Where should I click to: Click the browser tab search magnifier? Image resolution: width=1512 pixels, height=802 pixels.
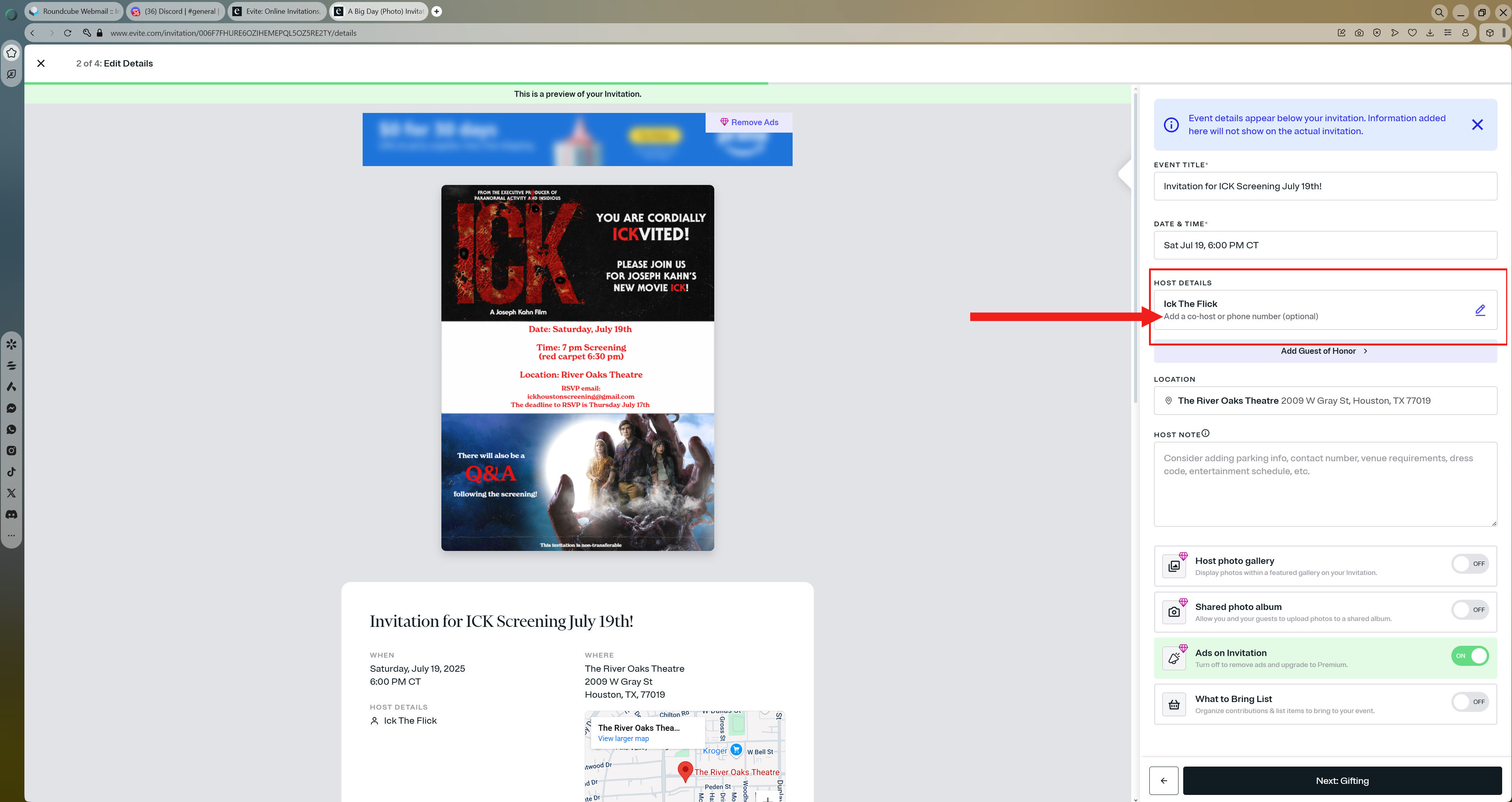(x=1439, y=12)
